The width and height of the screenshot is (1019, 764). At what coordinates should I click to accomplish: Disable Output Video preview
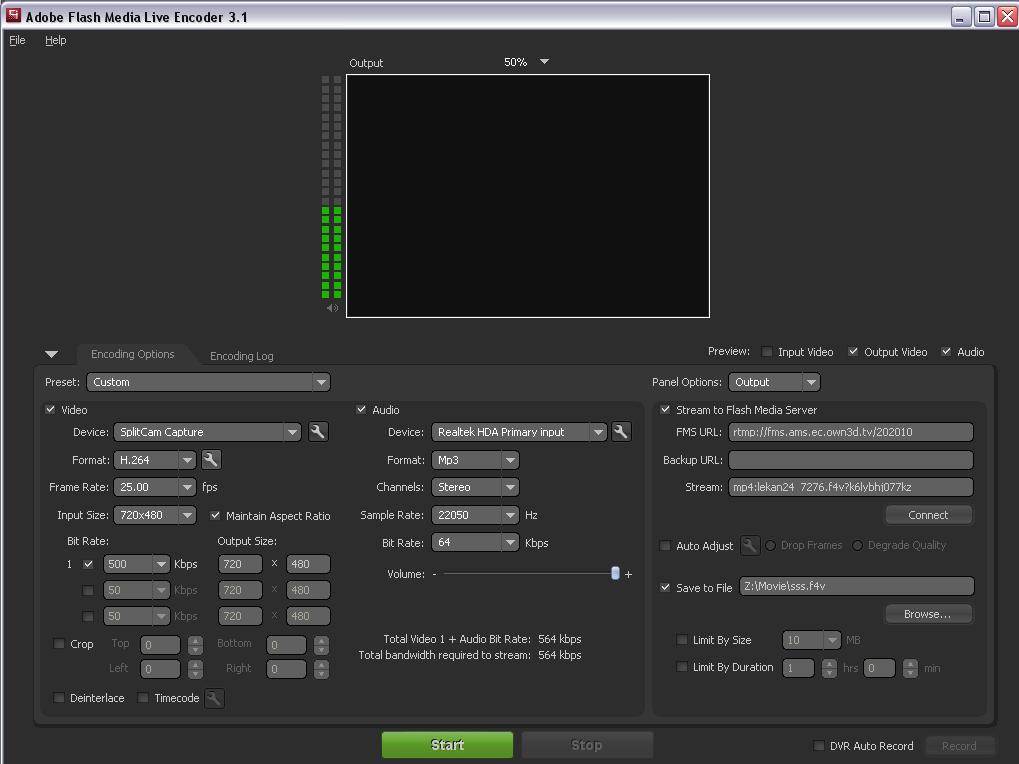(853, 351)
